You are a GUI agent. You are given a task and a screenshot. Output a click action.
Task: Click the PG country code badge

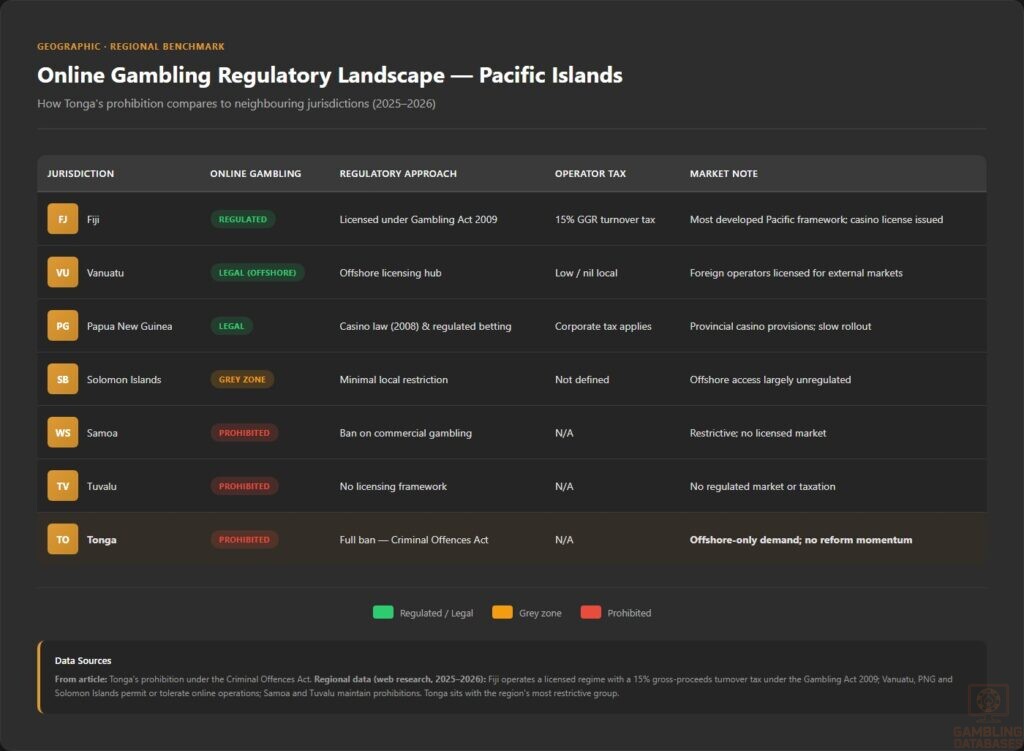[x=63, y=326]
